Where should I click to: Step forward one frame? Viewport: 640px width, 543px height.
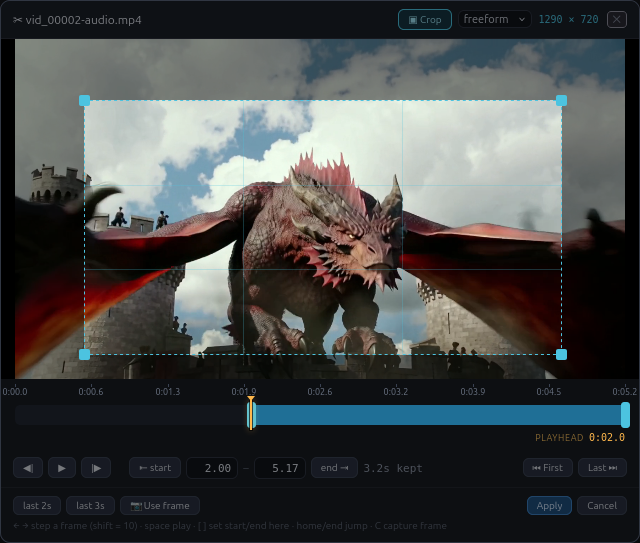coord(96,468)
